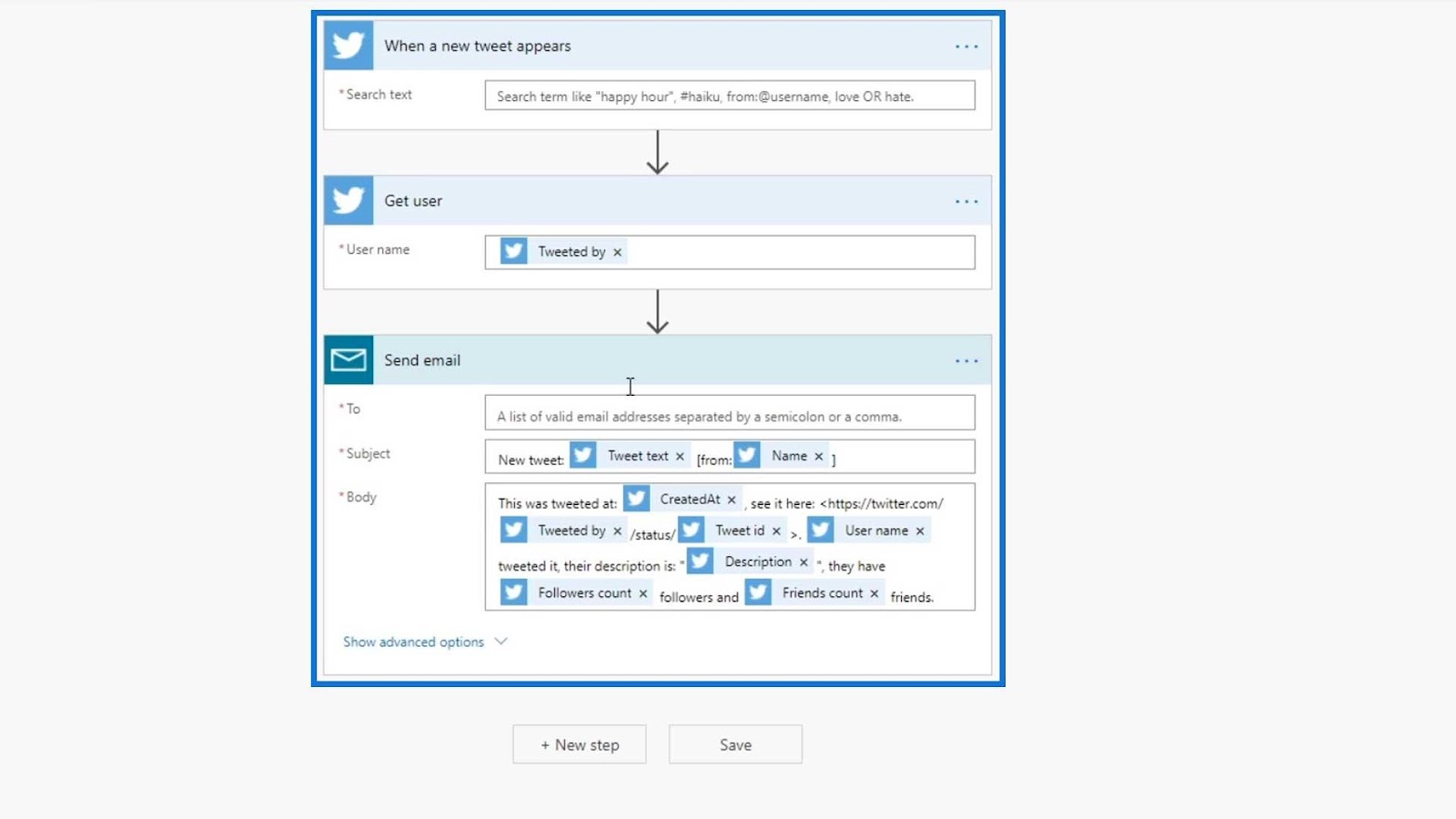Click the Twitter icon of Get user step
The height and width of the screenshot is (819, 1456).
point(349,200)
